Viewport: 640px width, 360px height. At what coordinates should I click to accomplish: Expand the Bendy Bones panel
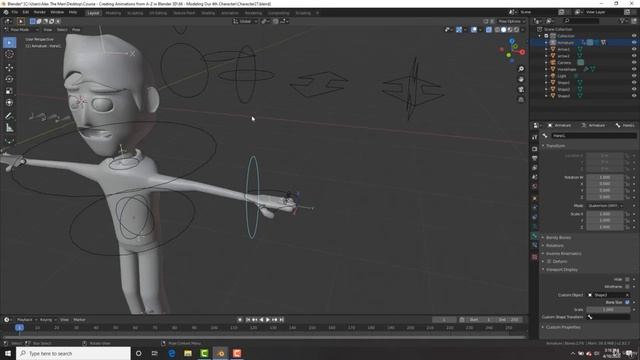click(x=557, y=238)
